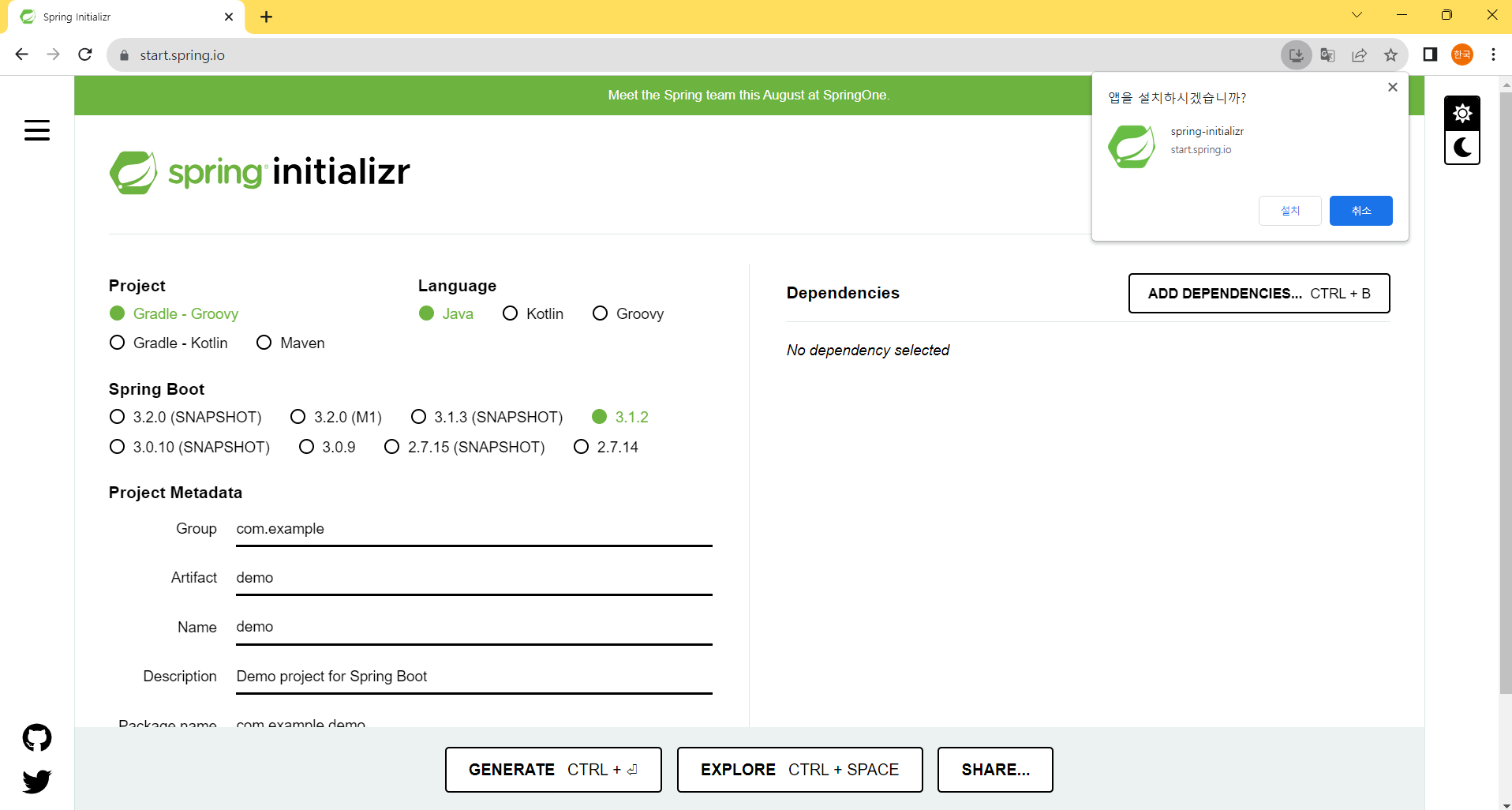
Task: Switch to light theme sun icon
Action: pos(1462,114)
